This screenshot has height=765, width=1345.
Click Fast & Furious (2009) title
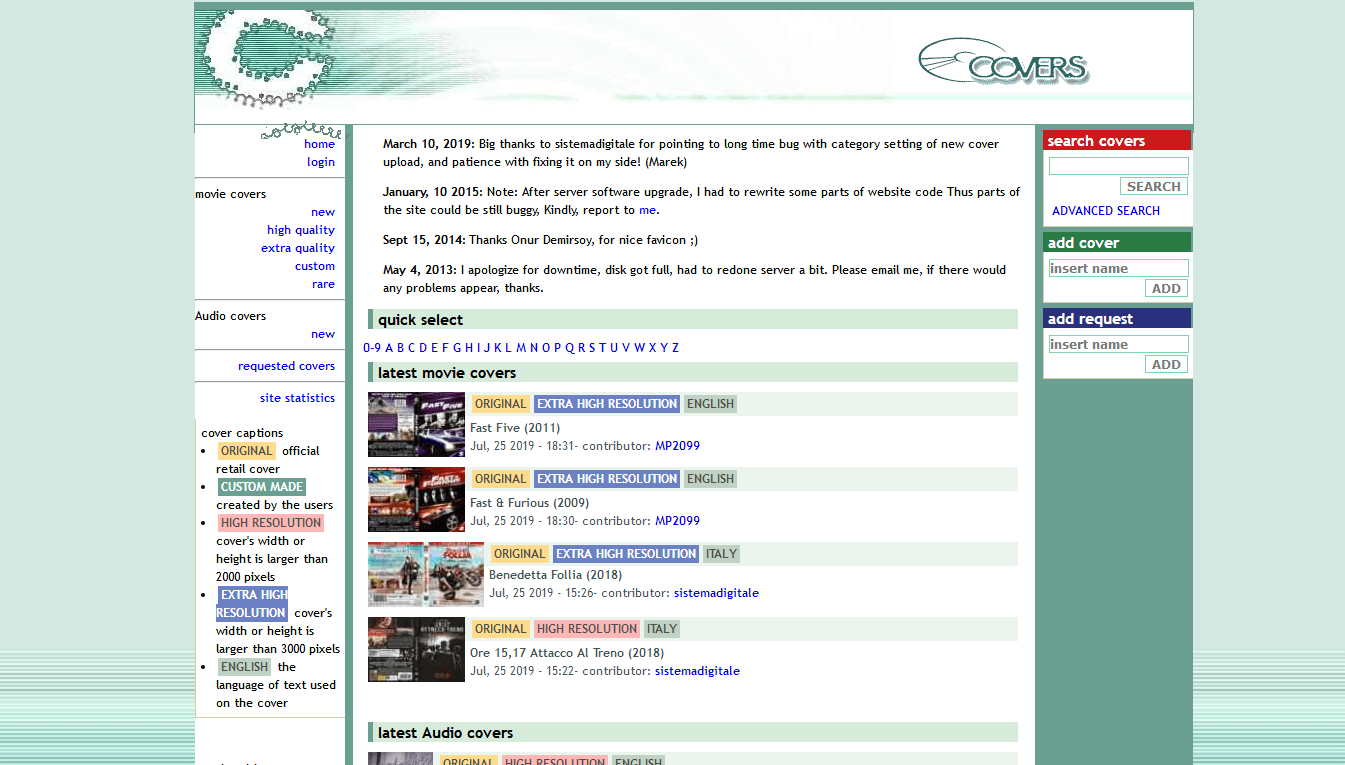530,503
